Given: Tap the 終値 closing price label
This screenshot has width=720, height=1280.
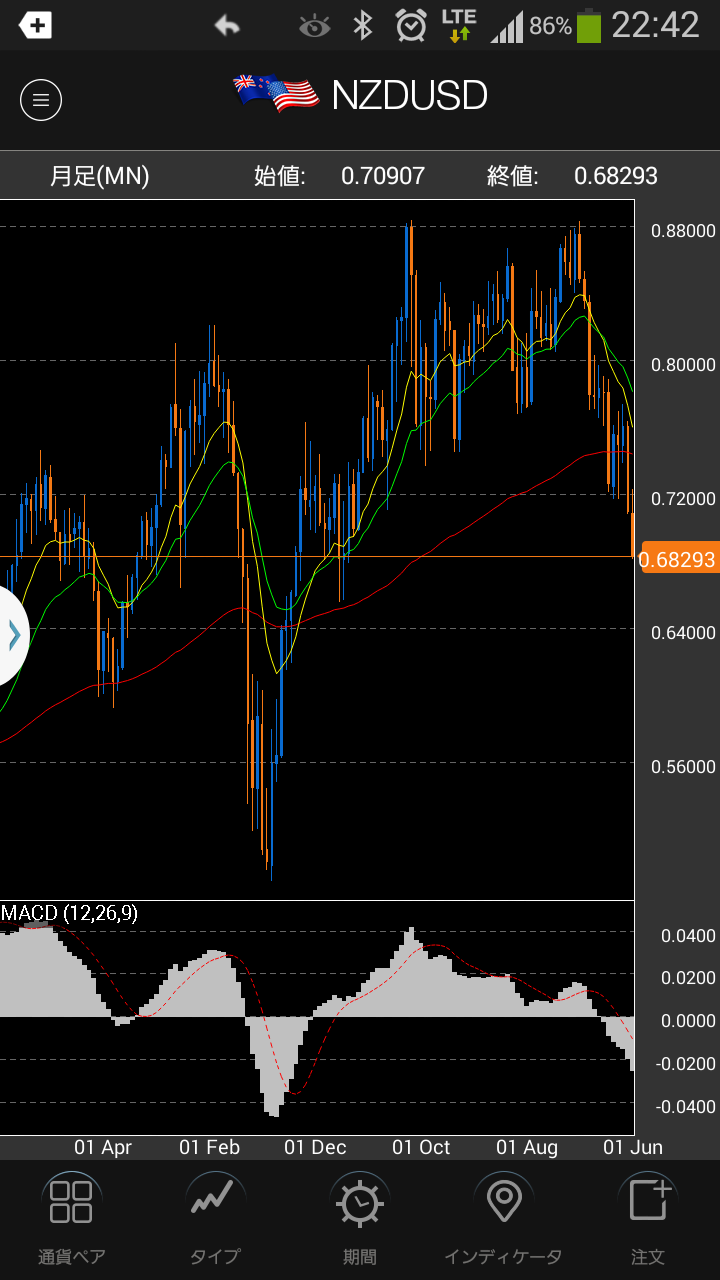Looking at the screenshot, I should click(x=513, y=176).
